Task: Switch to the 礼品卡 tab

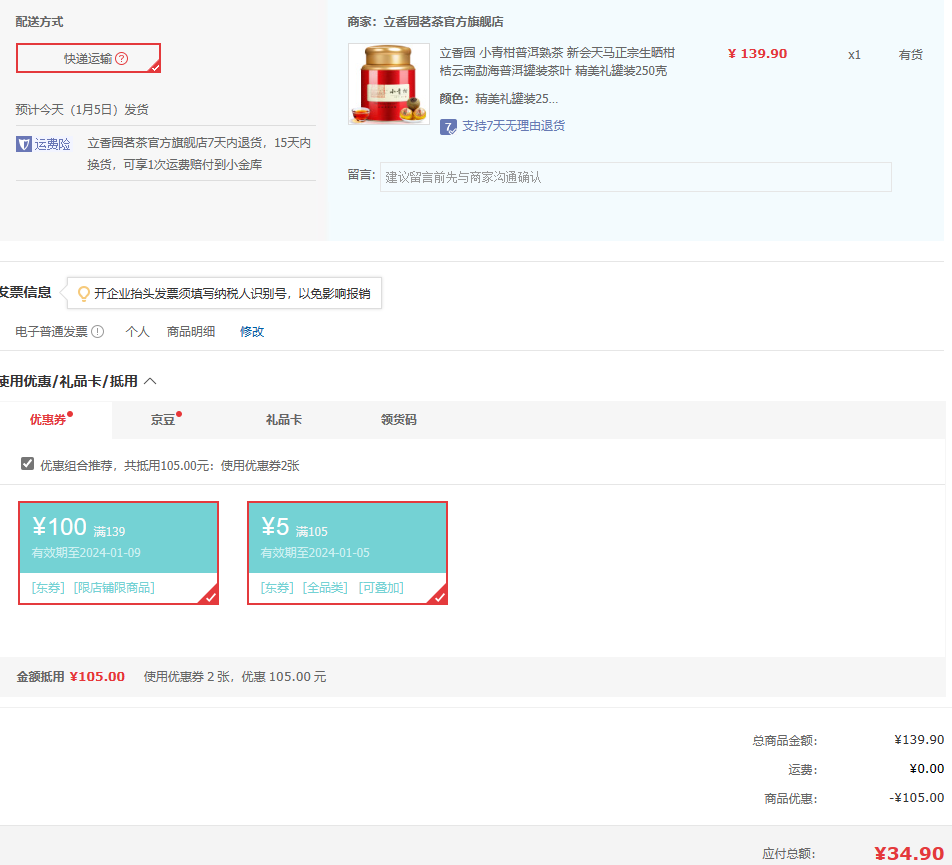Action: [284, 419]
